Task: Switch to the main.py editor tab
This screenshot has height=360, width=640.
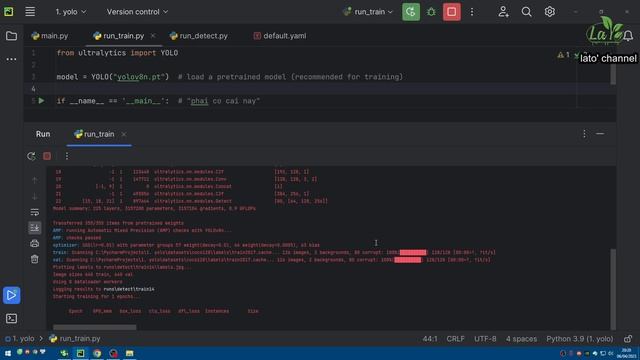Action: point(50,36)
